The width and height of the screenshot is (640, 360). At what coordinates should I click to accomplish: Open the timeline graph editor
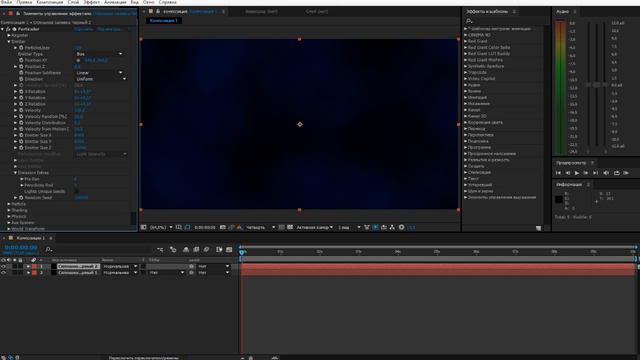229,249
